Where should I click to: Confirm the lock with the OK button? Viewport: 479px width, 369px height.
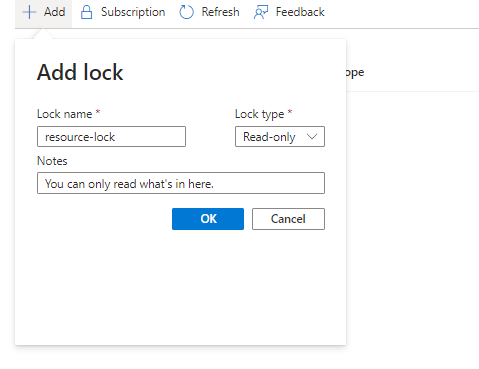coord(208,219)
